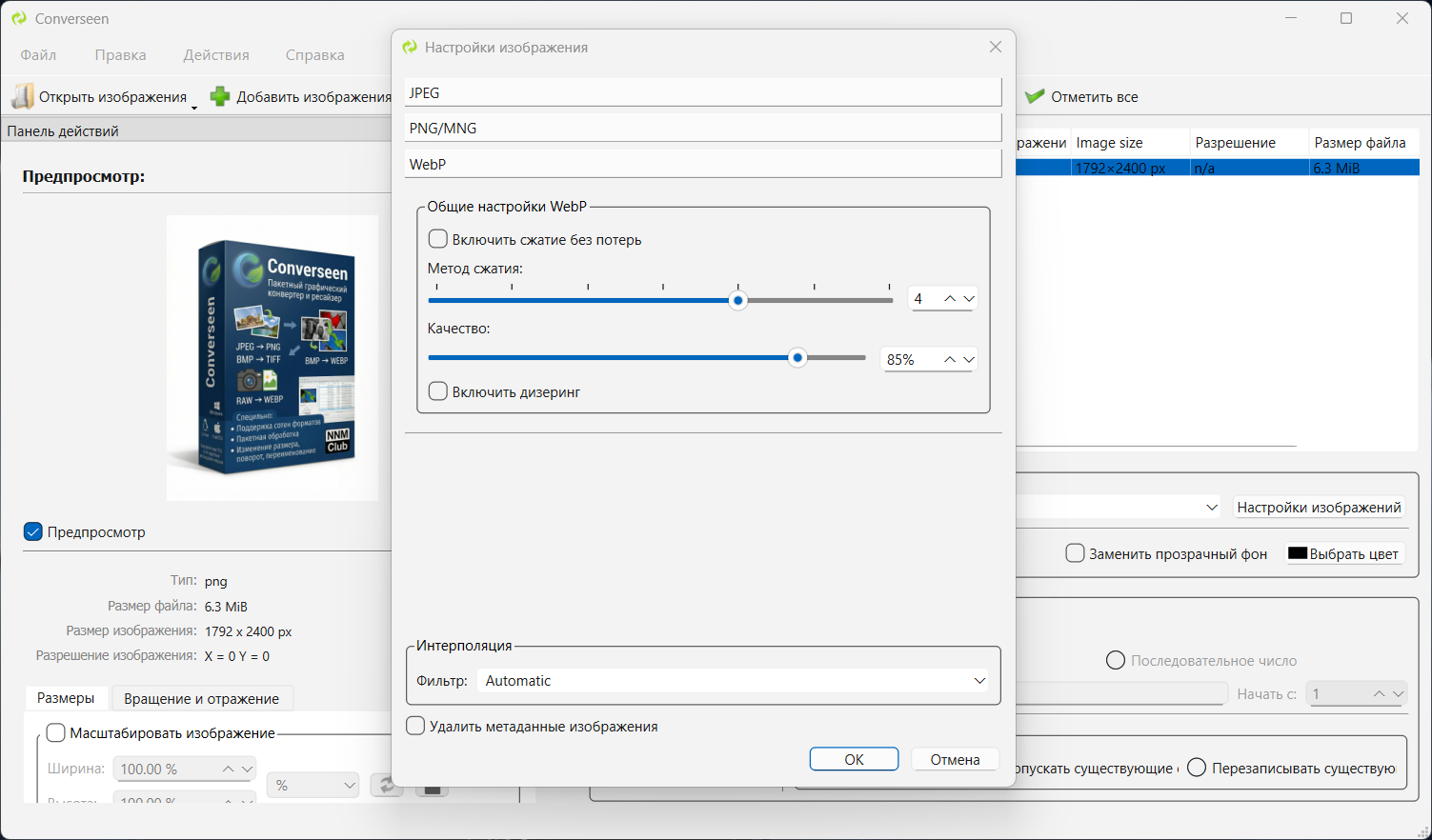This screenshot has height=840, width=1432.
Task: Click the up arrow of the Начать с field
Action: (x=1379, y=694)
